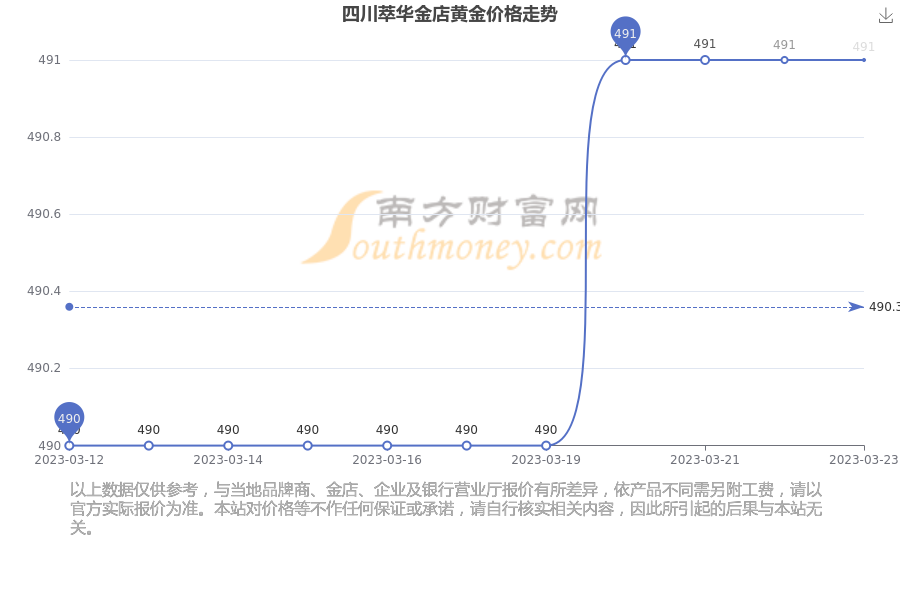
Task: Click the x-axis label 2023-03-21
Action: pyautogui.click(x=705, y=460)
